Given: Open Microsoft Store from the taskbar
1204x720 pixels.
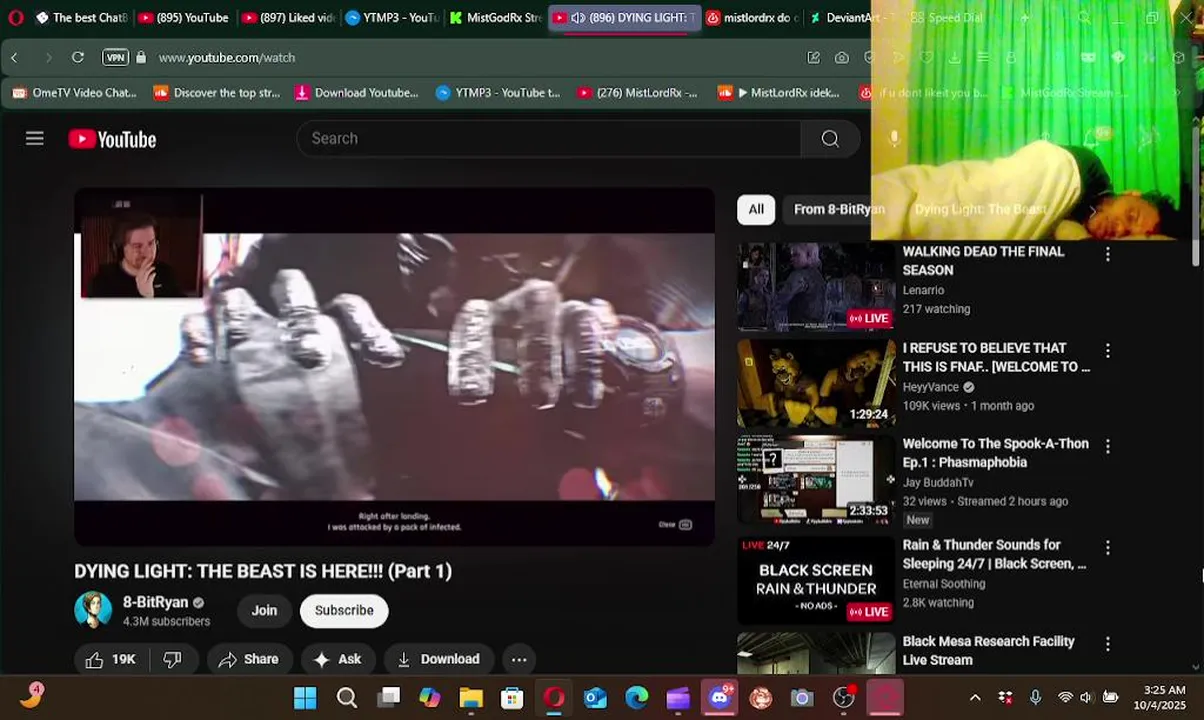Looking at the screenshot, I should coord(512,698).
